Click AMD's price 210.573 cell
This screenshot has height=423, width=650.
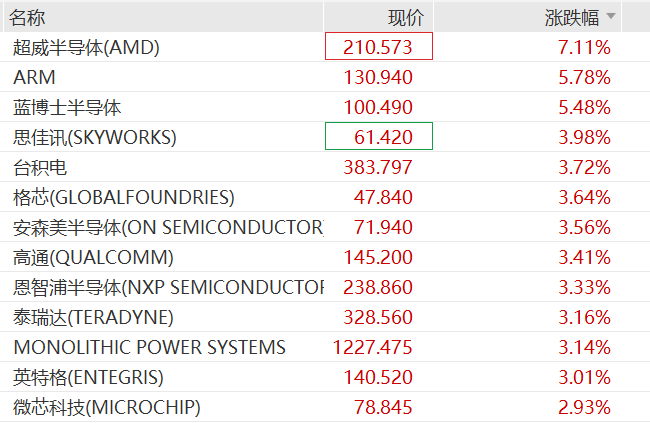378,47
